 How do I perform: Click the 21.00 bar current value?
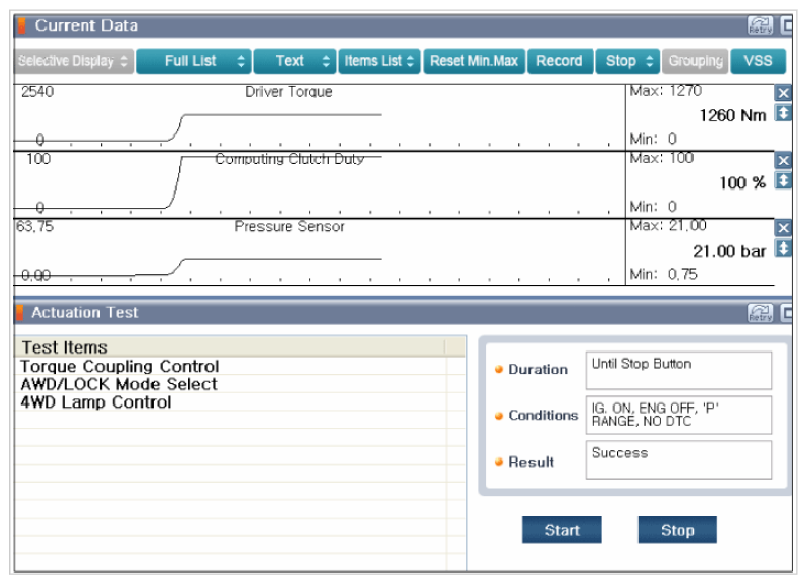click(730, 251)
